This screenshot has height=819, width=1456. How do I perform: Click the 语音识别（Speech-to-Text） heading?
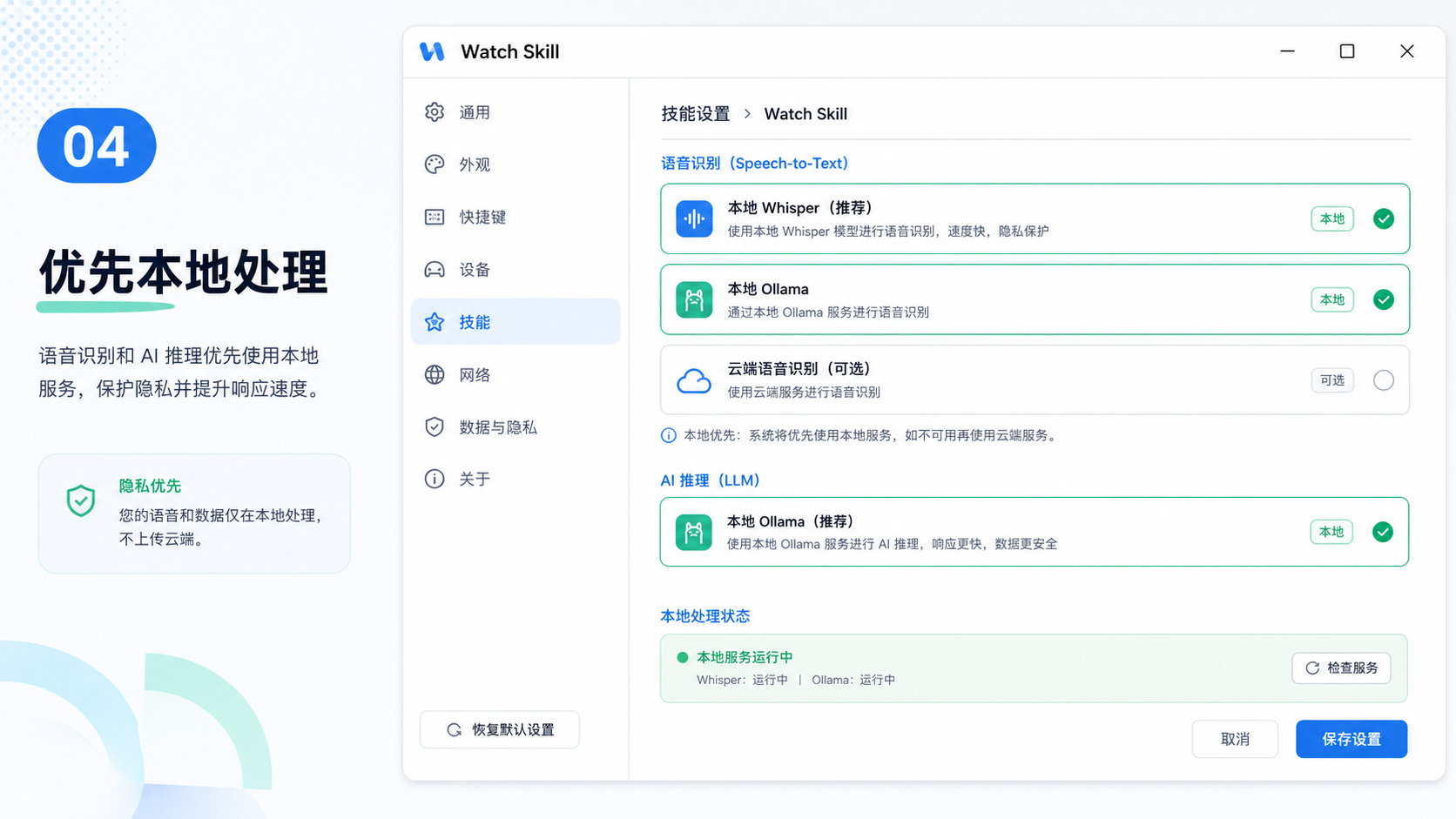coord(755,164)
